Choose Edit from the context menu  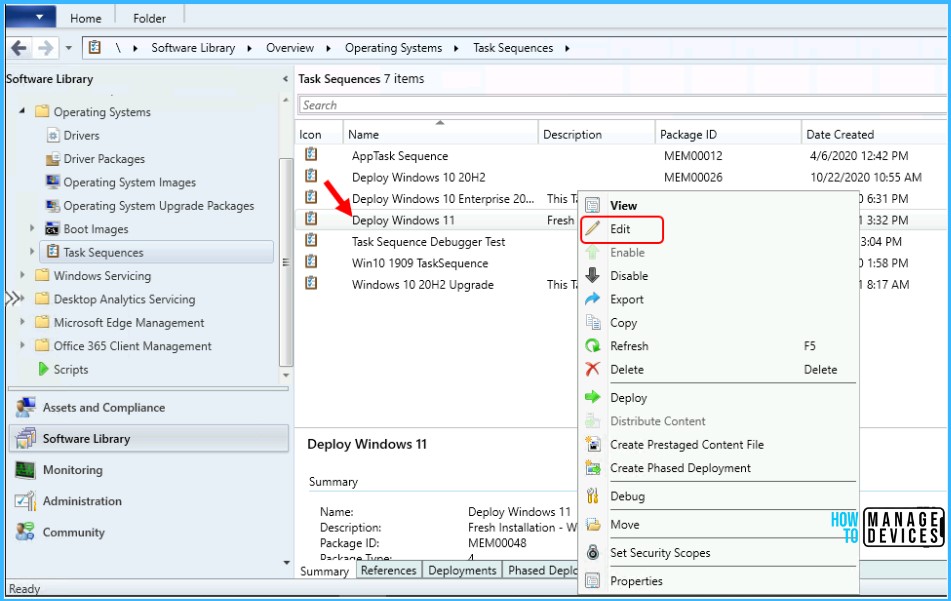pos(622,229)
